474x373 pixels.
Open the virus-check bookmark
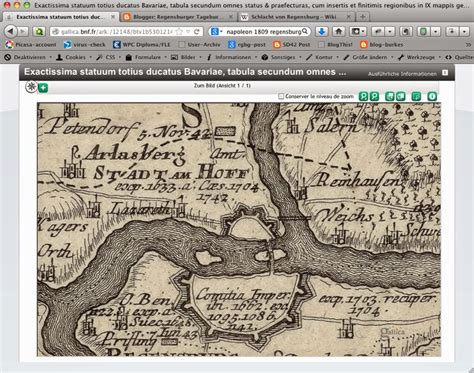pyautogui.click(x=85, y=44)
